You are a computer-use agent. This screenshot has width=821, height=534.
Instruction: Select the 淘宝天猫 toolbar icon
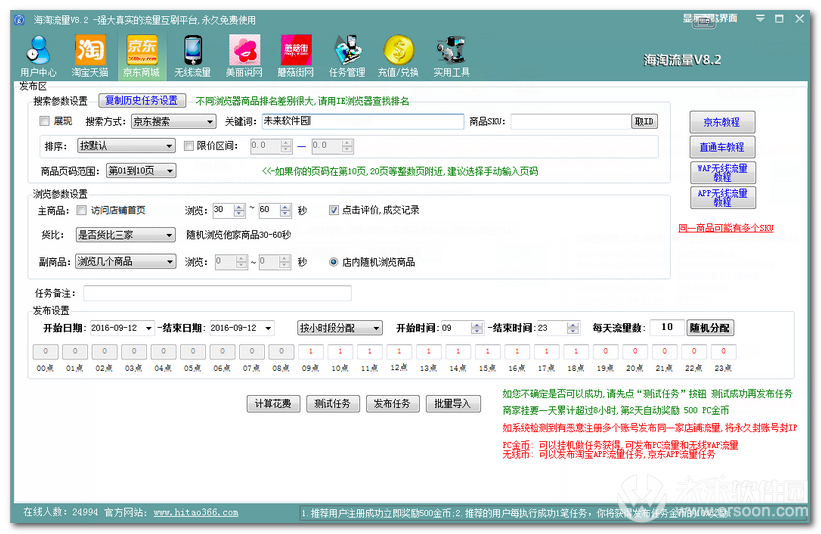pyautogui.click(x=90, y=54)
